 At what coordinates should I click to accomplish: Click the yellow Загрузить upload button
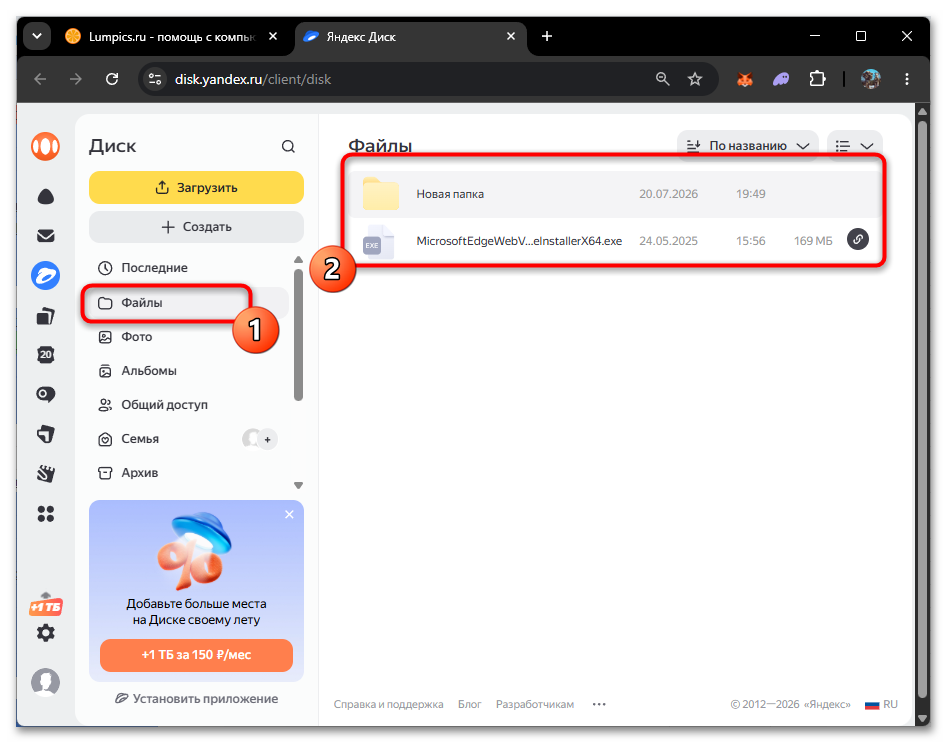tap(196, 187)
